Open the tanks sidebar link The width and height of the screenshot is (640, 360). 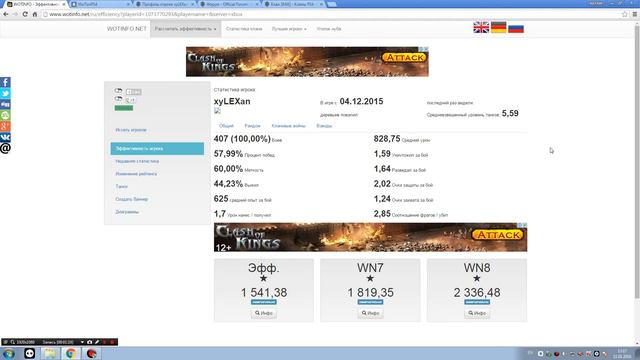pyautogui.click(x=121, y=187)
